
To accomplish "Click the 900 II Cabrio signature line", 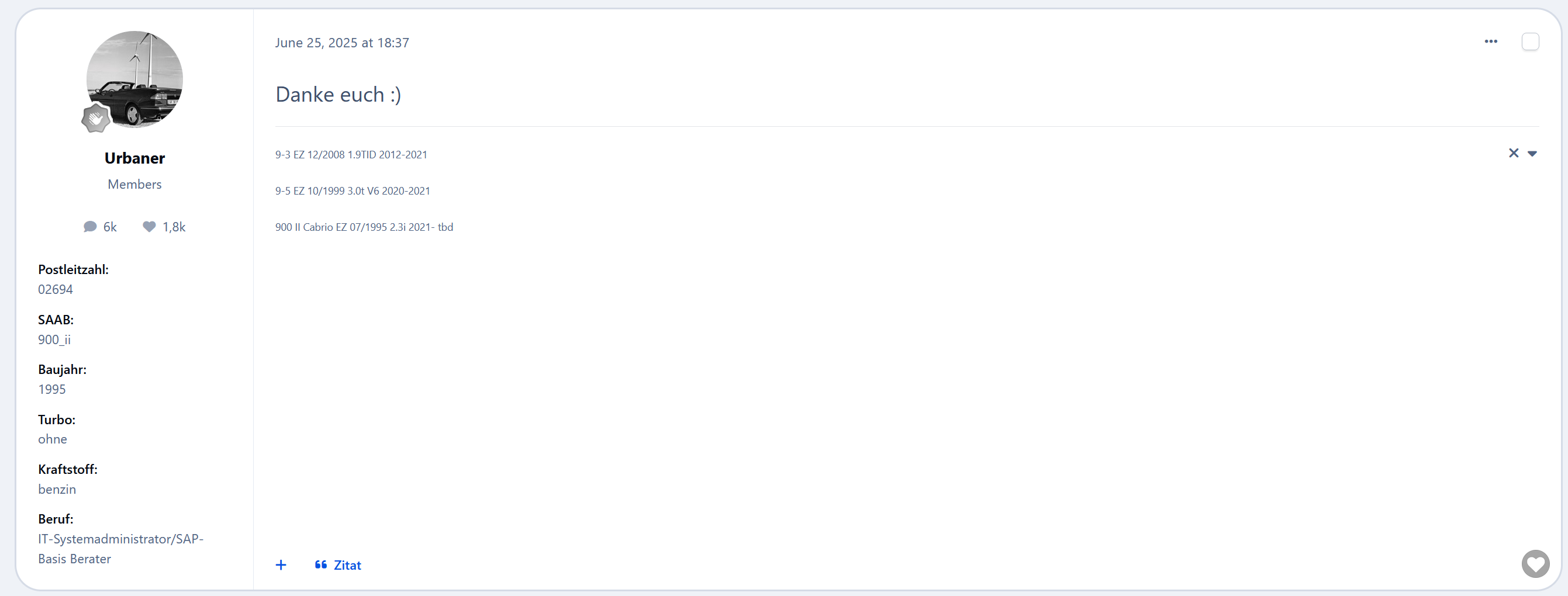I will click(364, 227).
